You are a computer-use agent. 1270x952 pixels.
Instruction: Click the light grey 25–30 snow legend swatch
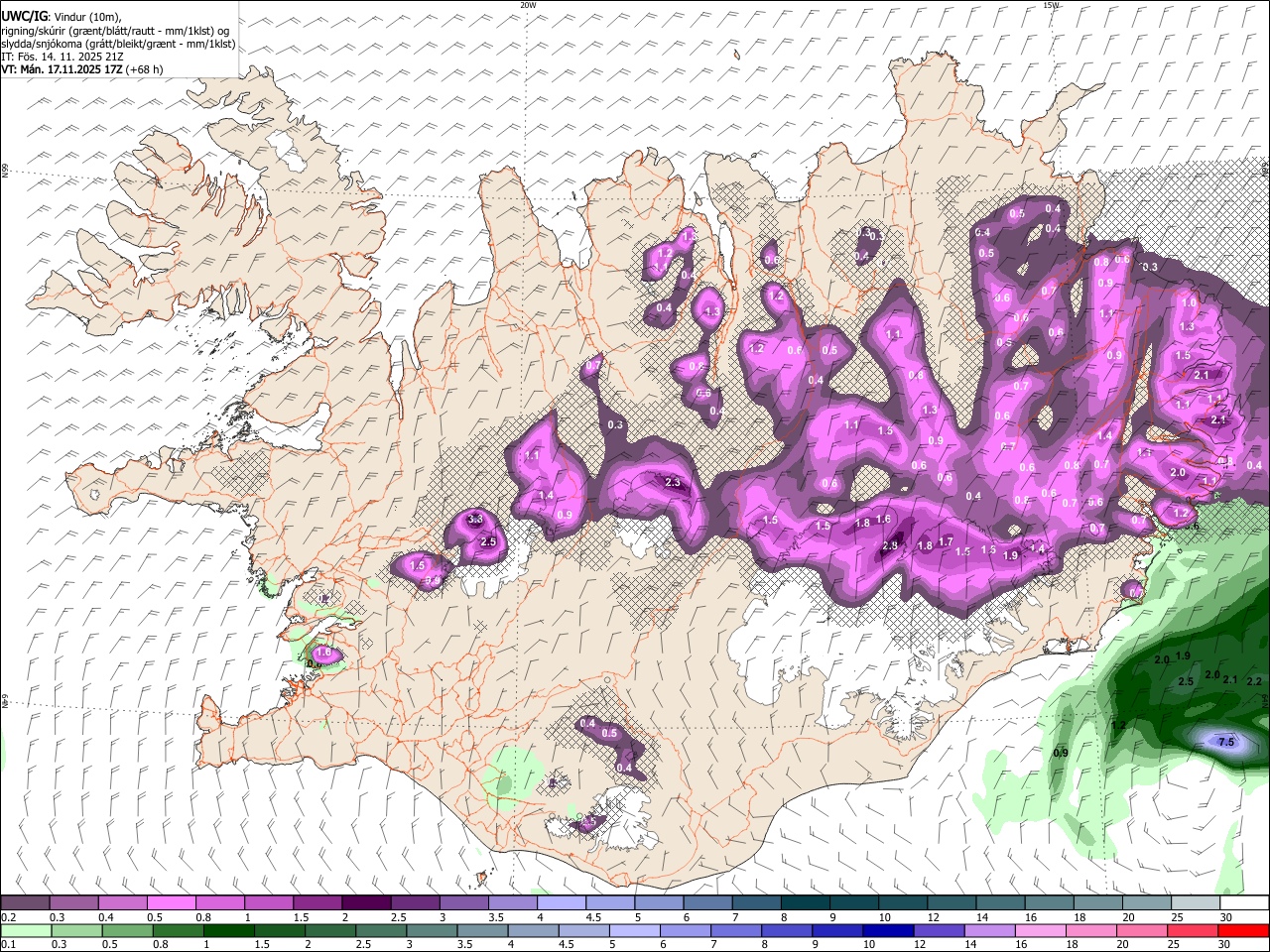point(1195,903)
